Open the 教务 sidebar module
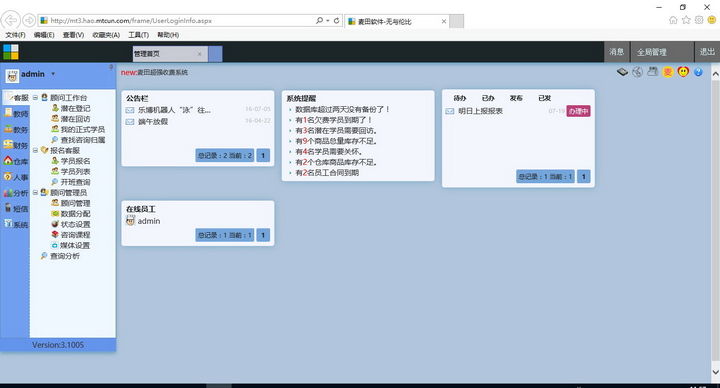Viewport: 720px width, 388px height. (16, 129)
